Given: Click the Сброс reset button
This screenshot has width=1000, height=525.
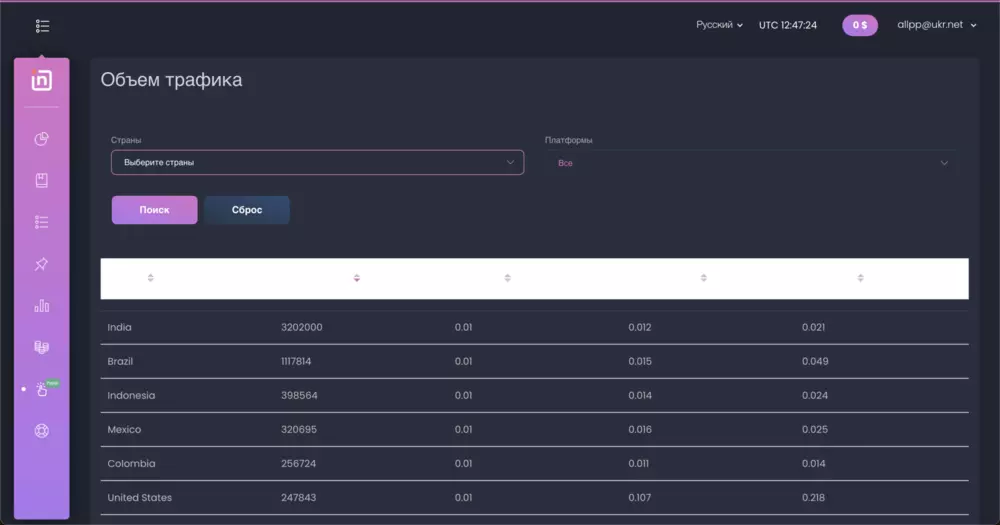Looking at the screenshot, I should click(x=247, y=210).
